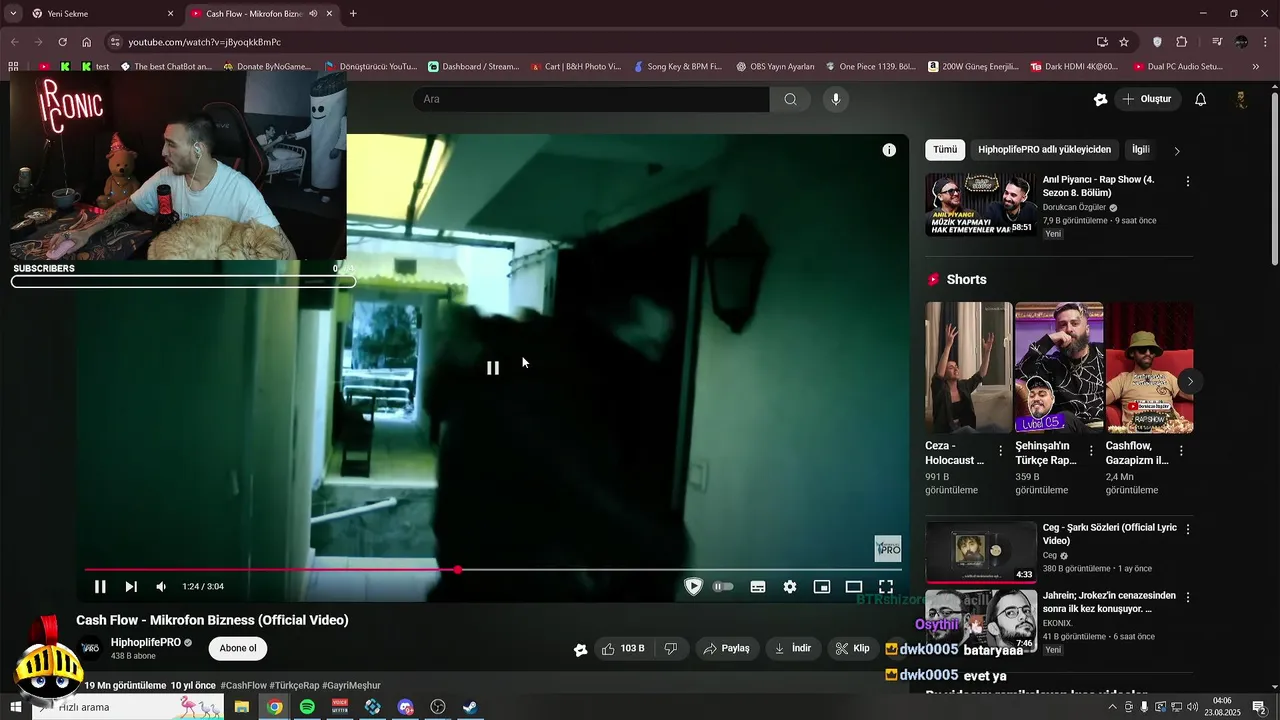Mute Cash Flow tab via speaker icon
Image resolution: width=1280 pixels, height=720 pixels.
[x=313, y=14]
